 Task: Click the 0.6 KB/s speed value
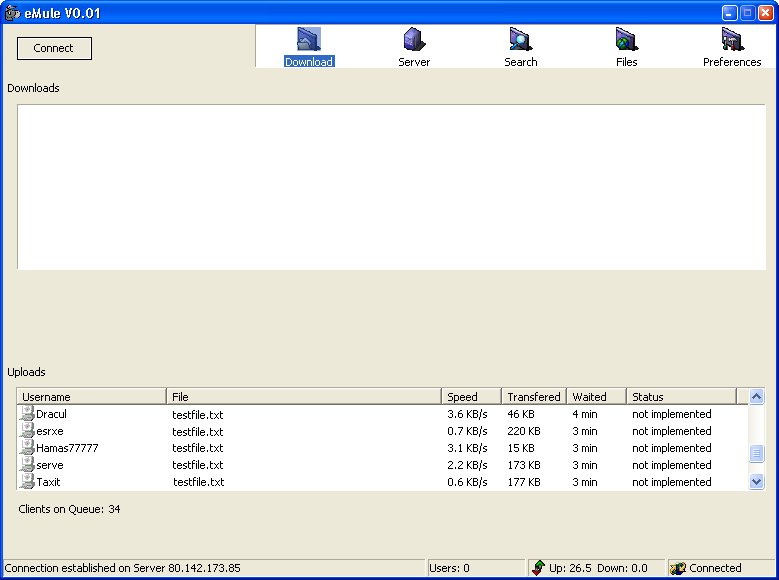pyautogui.click(x=467, y=482)
